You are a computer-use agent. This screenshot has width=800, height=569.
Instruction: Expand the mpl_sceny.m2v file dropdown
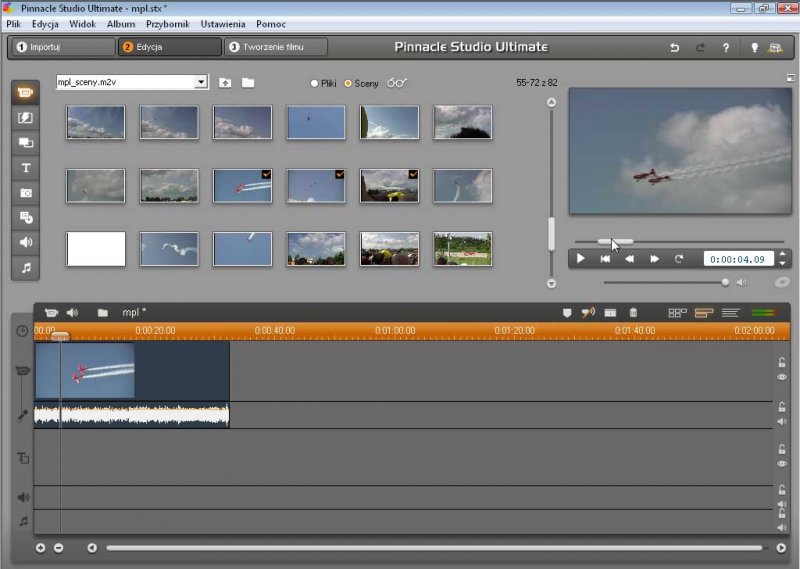201,82
